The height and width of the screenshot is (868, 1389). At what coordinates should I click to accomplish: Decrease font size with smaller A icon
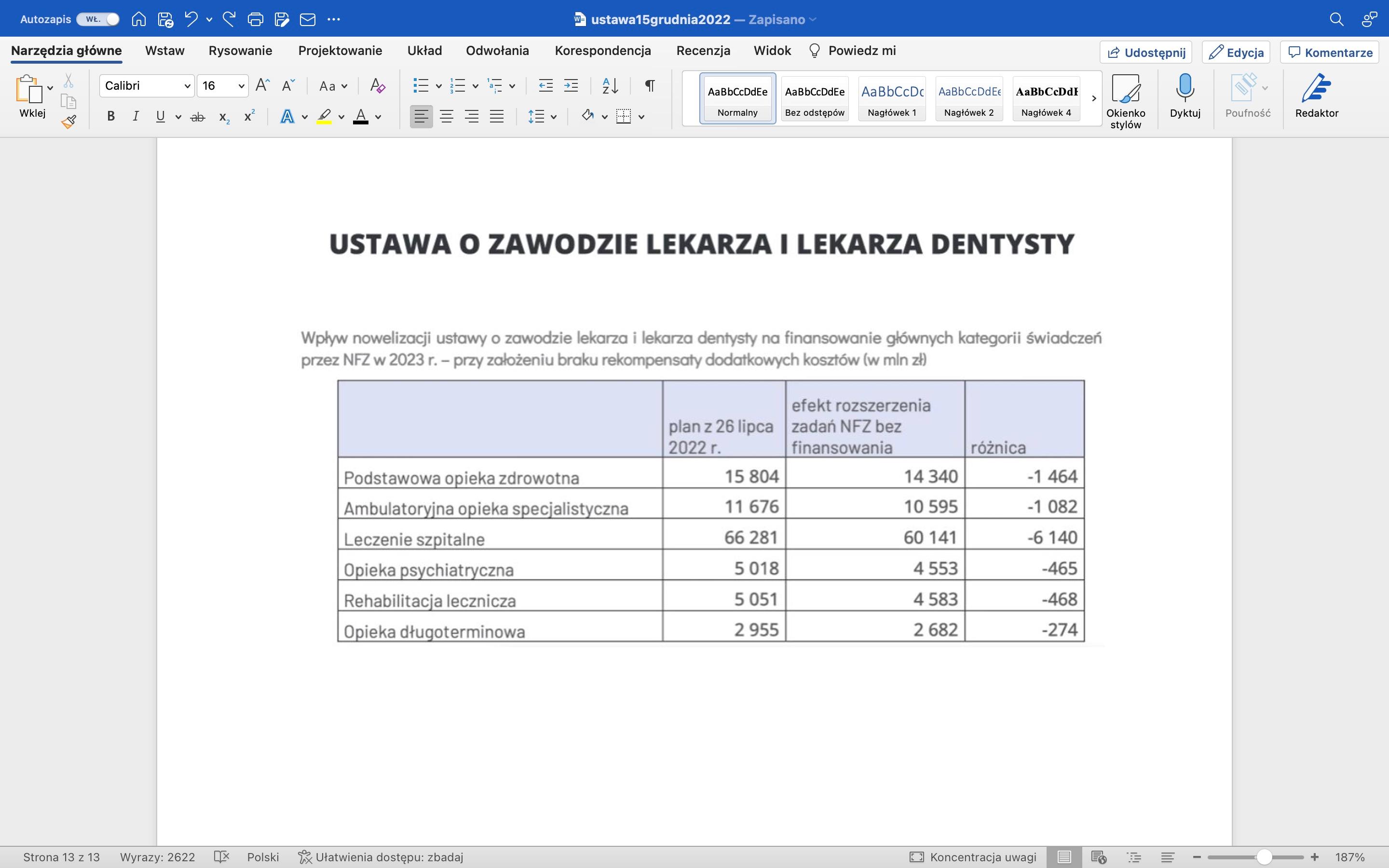pos(288,85)
